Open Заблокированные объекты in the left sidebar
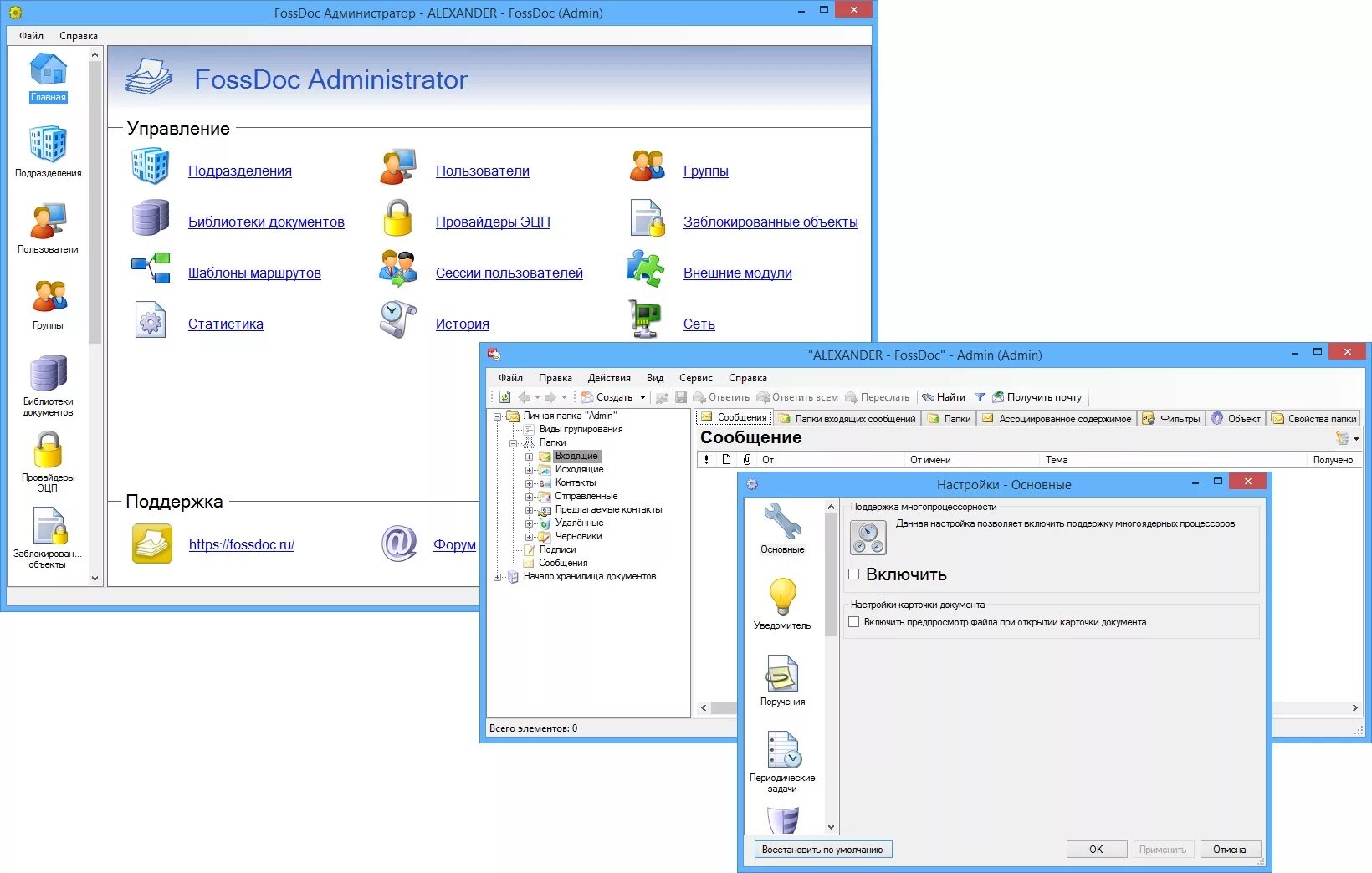Image resolution: width=1372 pixels, height=873 pixels. [49, 526]
